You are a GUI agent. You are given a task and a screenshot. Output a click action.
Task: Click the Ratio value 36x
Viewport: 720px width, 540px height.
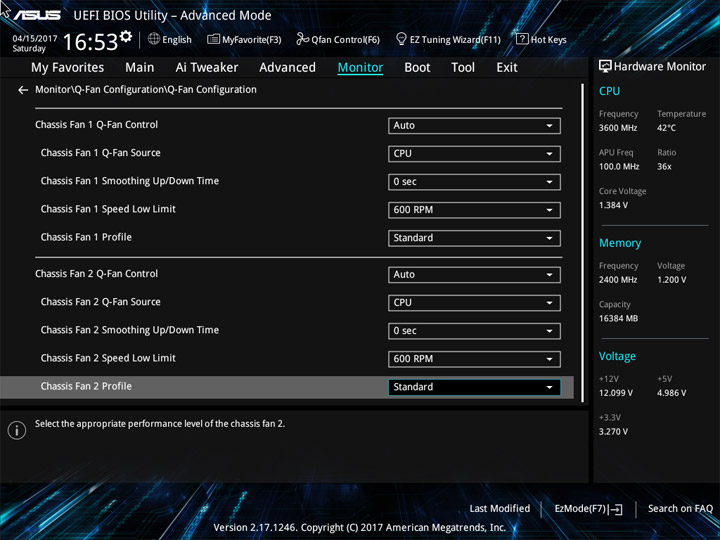click(664, 167)
